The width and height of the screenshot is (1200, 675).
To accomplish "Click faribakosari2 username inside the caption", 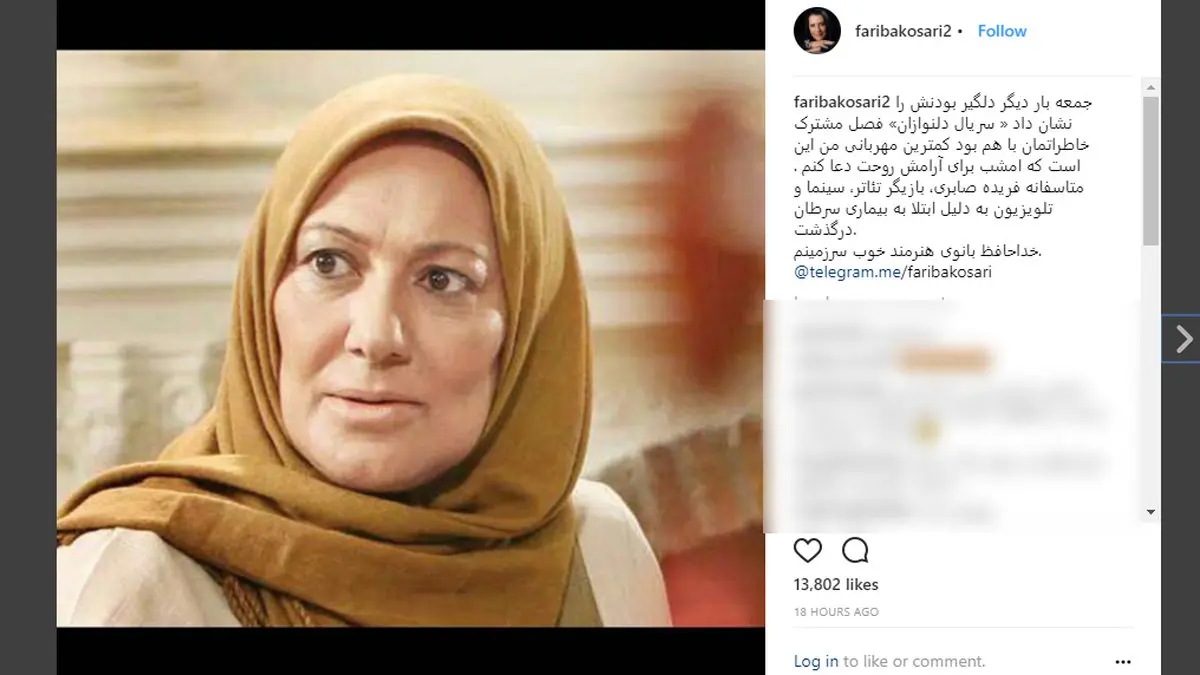I will coord(842,101).
